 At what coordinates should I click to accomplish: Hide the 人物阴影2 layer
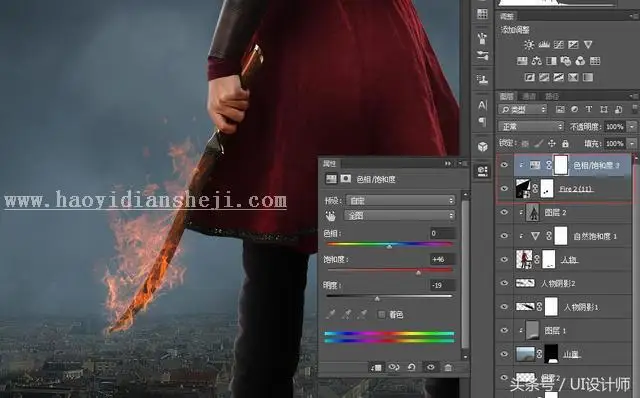tap(504, 283)
